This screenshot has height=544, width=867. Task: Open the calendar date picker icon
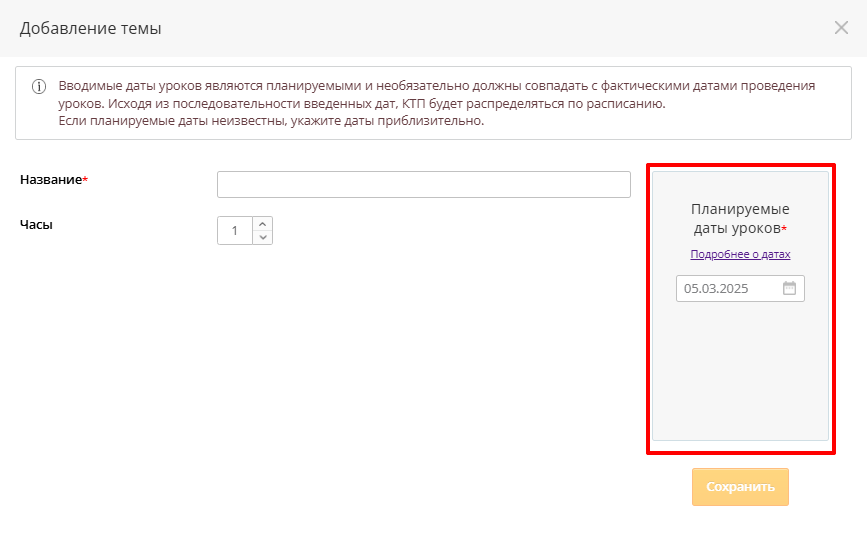(789, 289)
